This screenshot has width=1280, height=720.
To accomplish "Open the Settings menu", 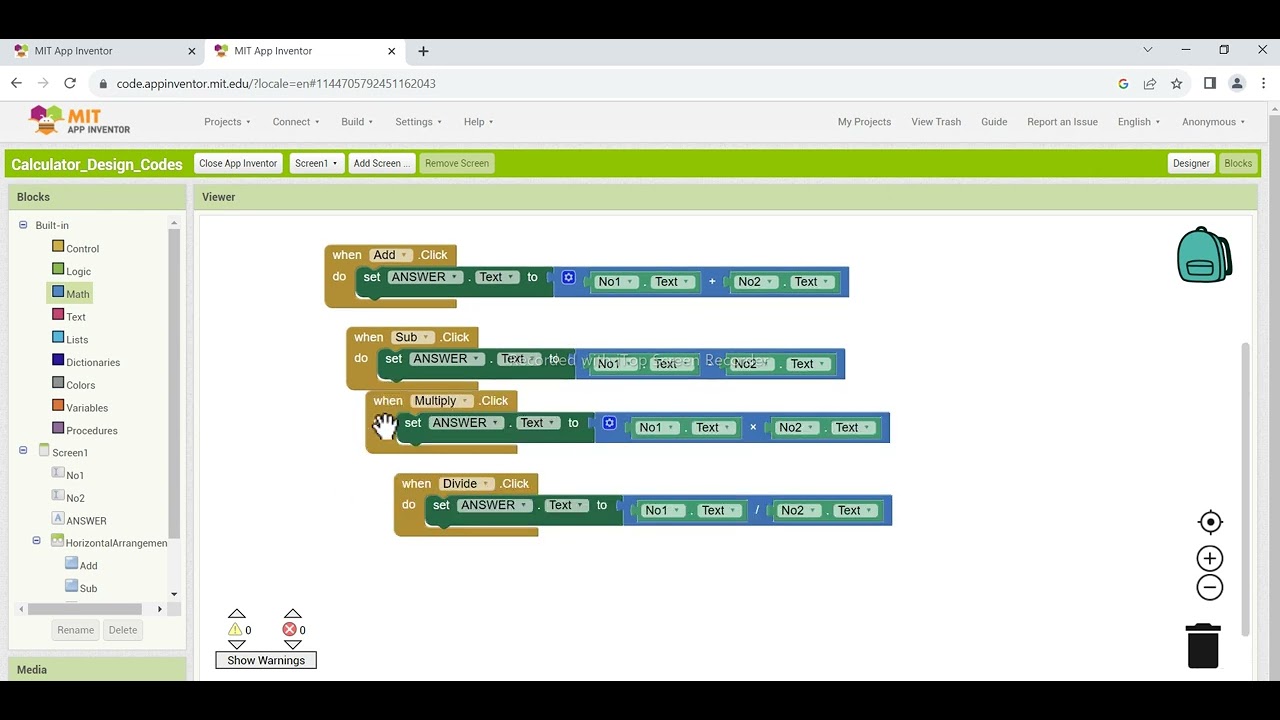I will pos(418,122).
